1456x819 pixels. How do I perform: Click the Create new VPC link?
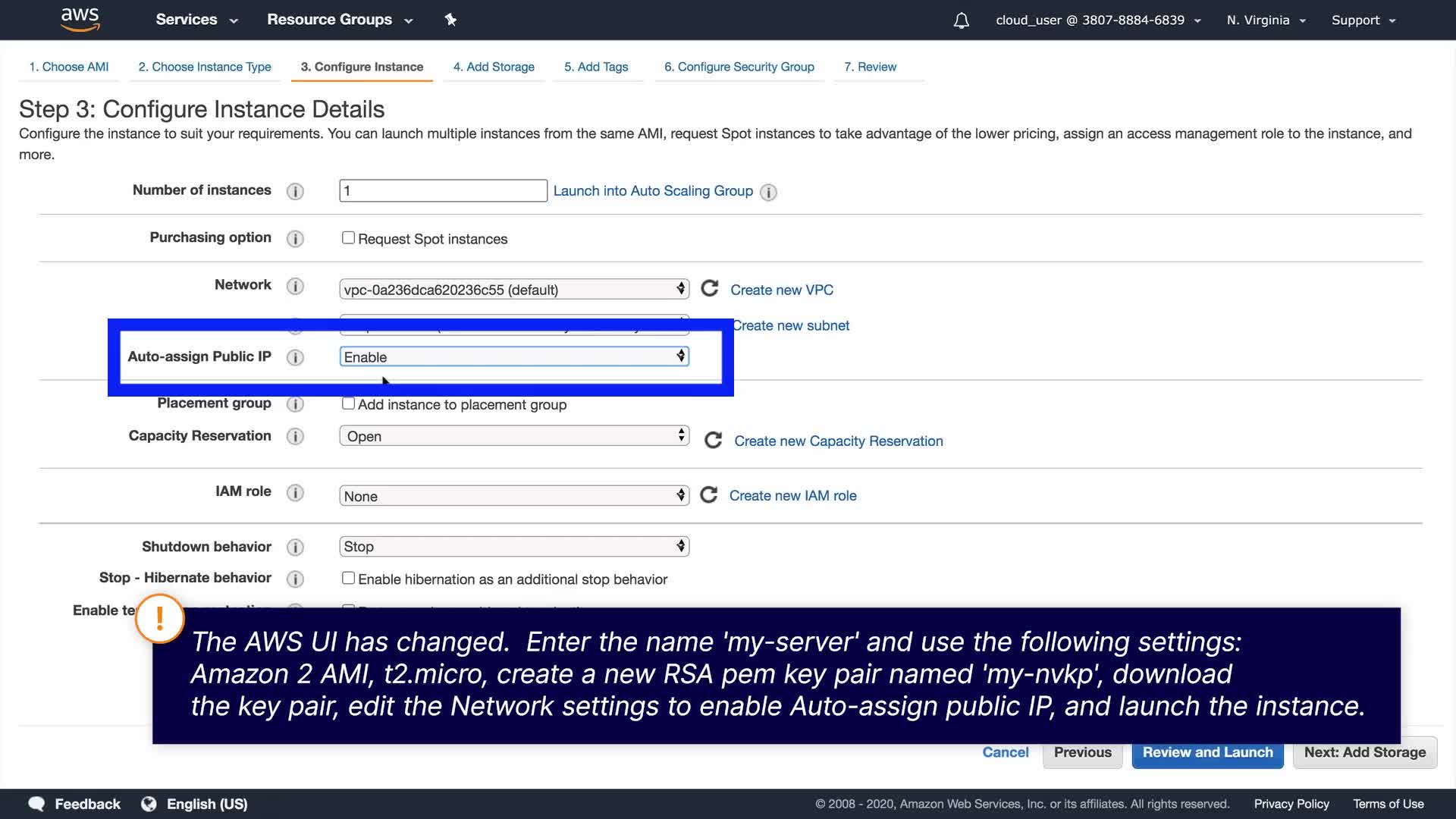781,290
